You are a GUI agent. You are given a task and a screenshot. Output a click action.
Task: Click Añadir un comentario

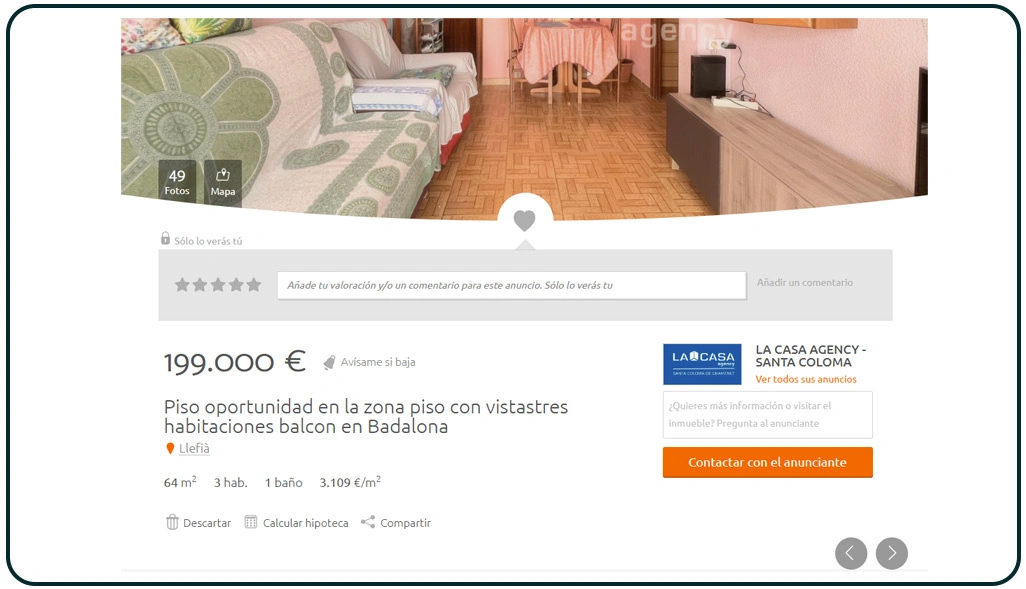804,283
